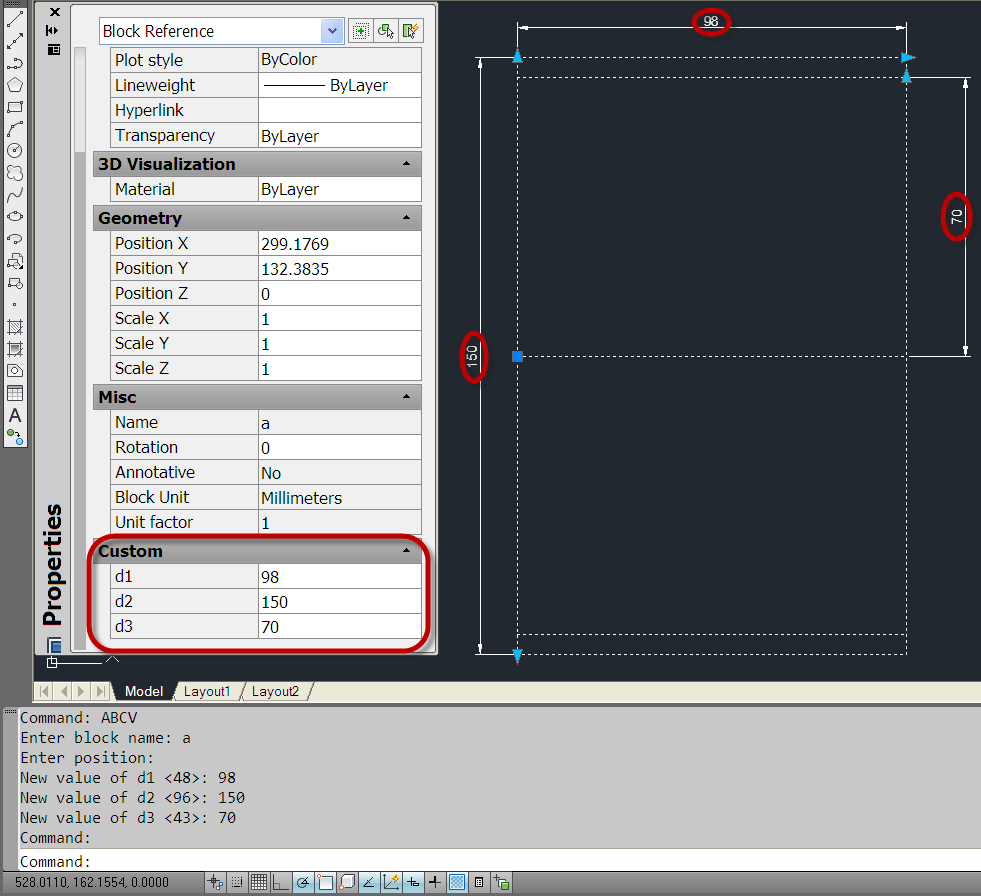981x896 pixels.
Task: Toggle Dynamic Input in status bar
Action: [413, 882]
